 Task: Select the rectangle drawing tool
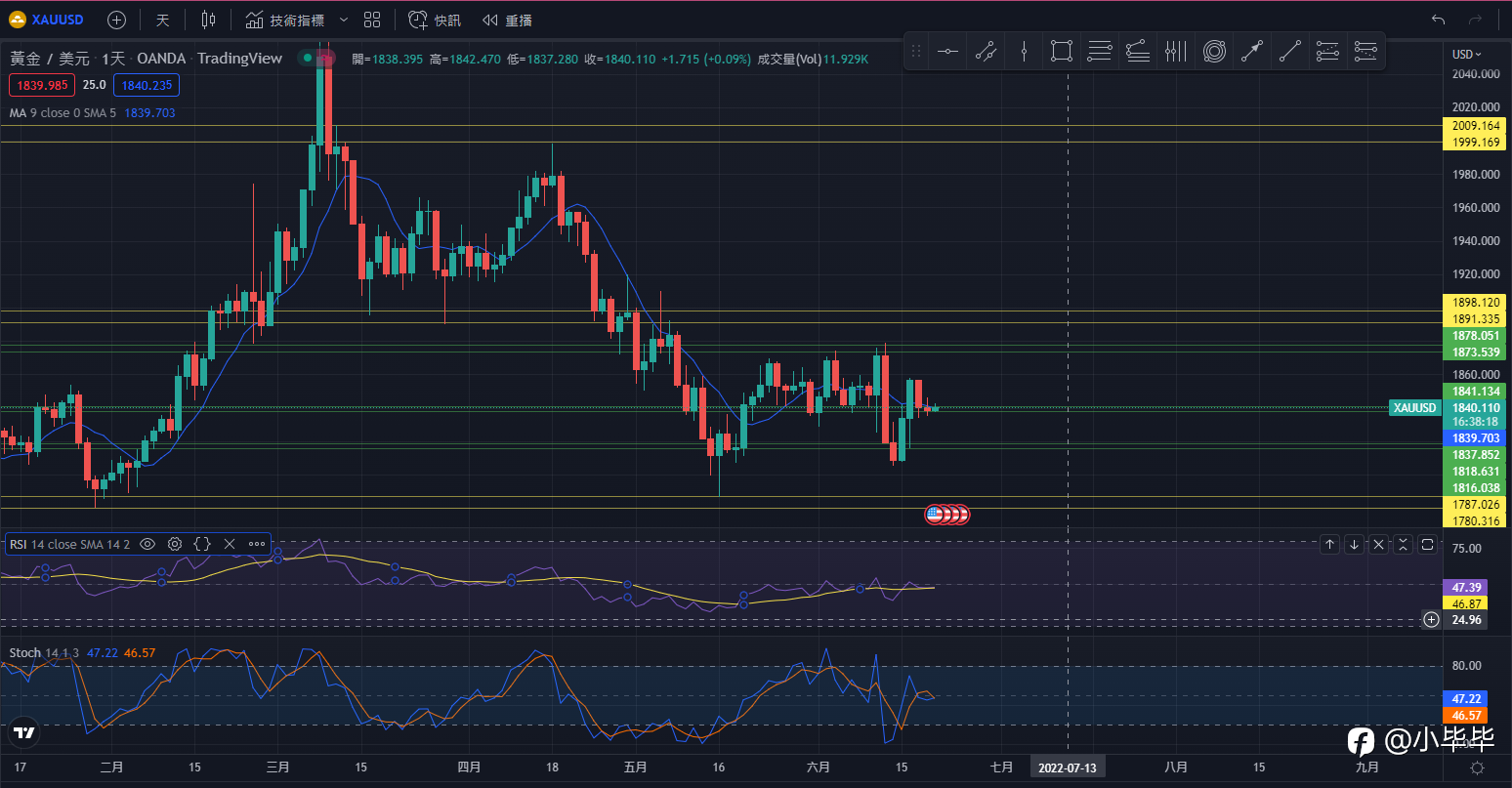1062,51
